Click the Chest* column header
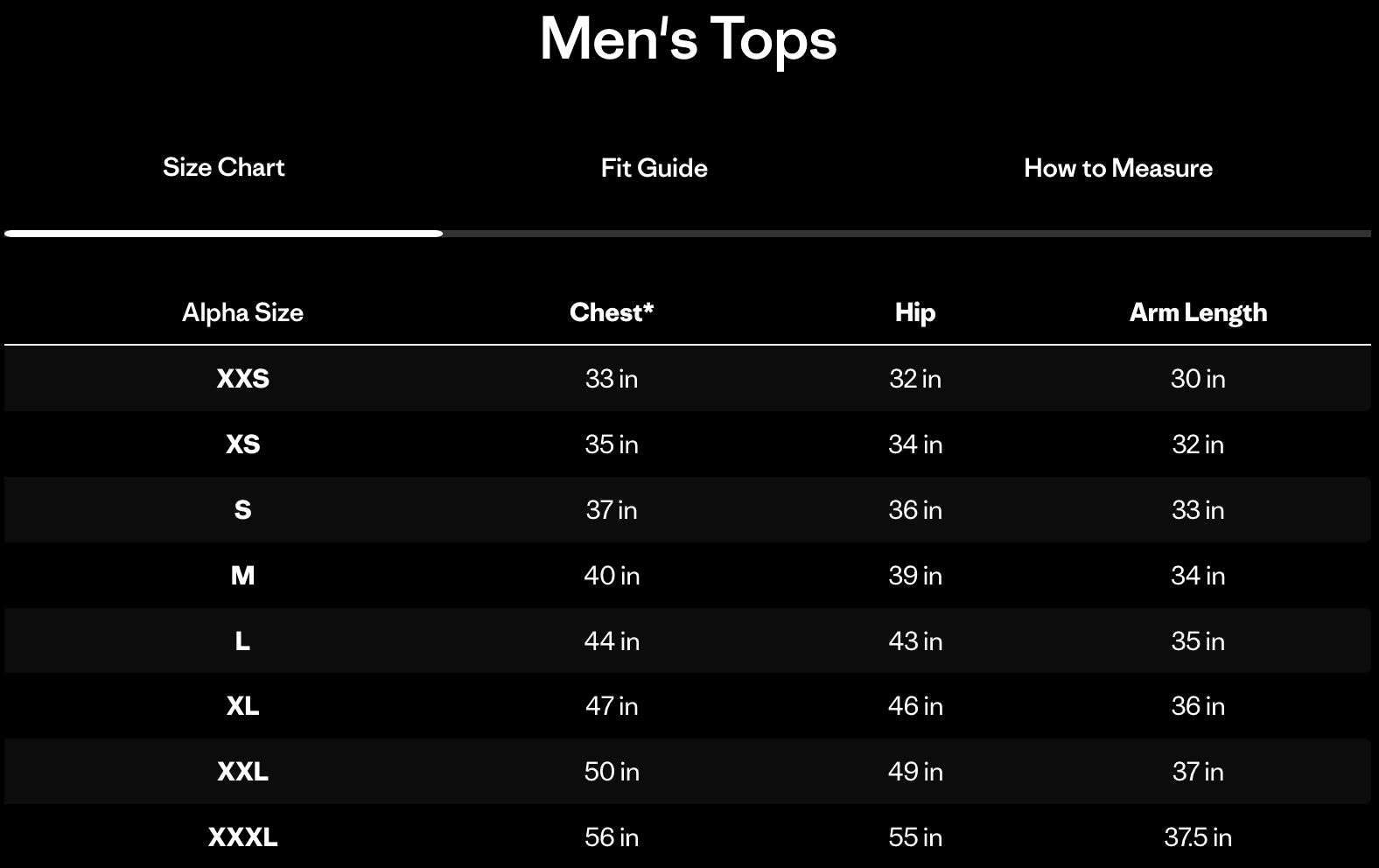Screen dimensions: 1379x868 tap(612, 312)
